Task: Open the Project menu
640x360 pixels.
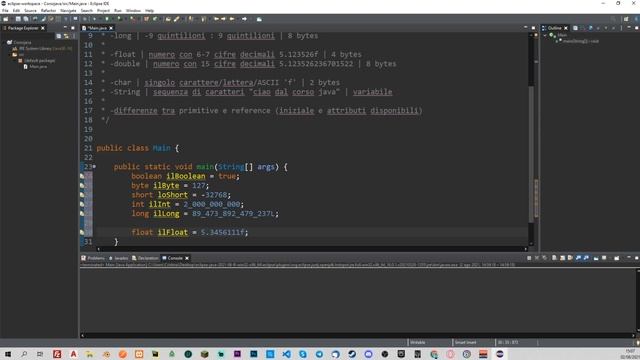Action: click(103, 11)
